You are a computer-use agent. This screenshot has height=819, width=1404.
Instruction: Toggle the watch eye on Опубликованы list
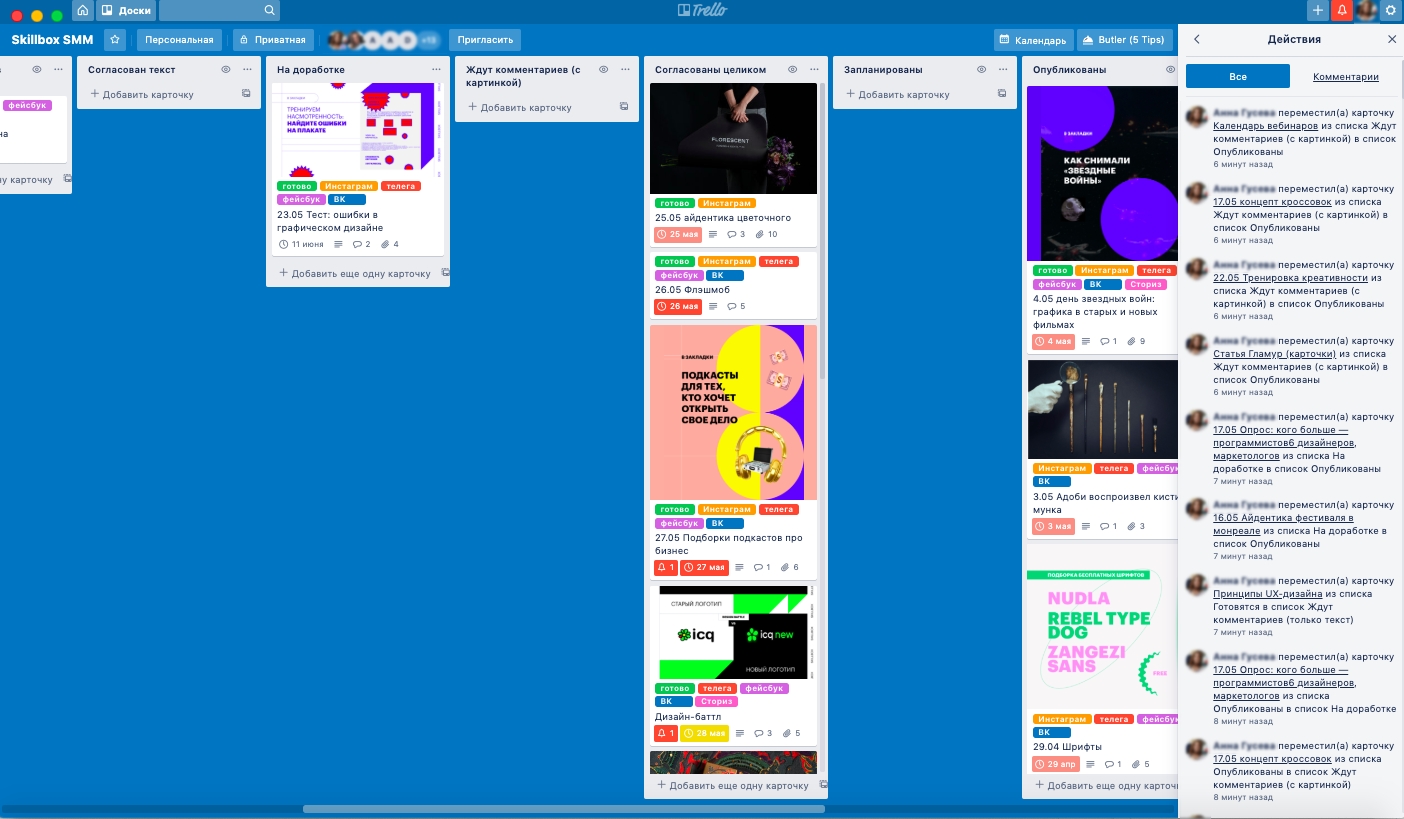click(x=1170, y=69)
